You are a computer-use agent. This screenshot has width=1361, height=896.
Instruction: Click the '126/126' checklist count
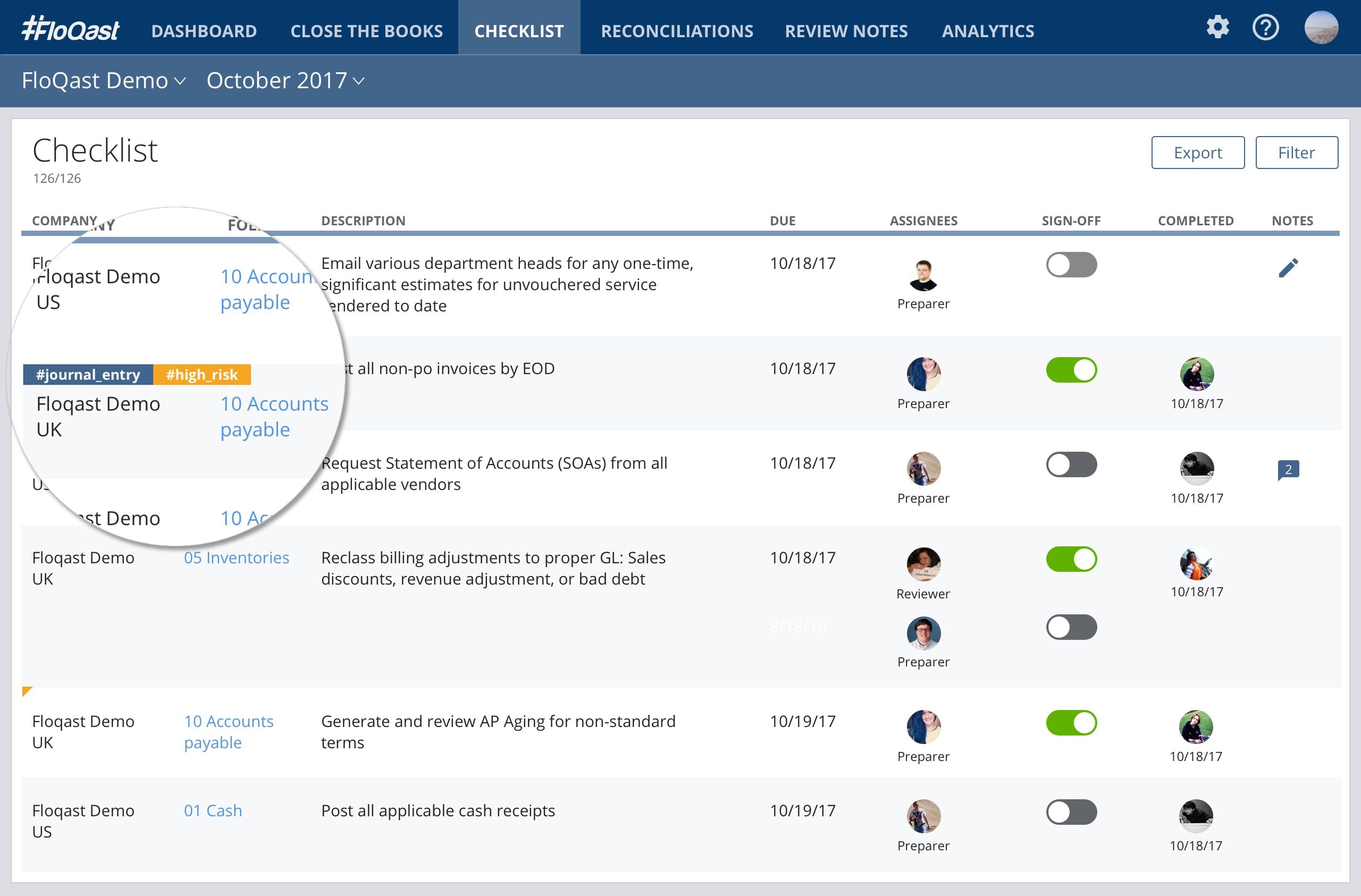[56, 179]
